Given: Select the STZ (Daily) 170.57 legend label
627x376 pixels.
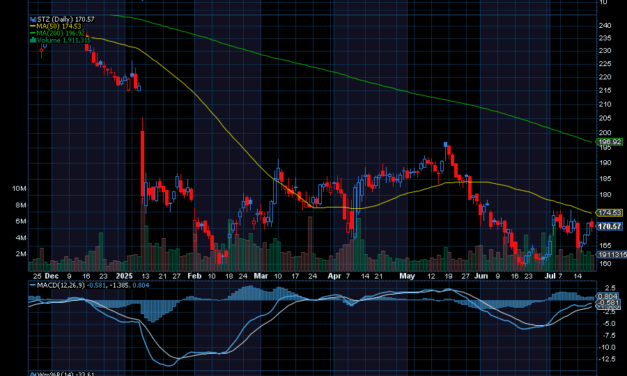Looking at the screenshot, I should pos(66,19).
